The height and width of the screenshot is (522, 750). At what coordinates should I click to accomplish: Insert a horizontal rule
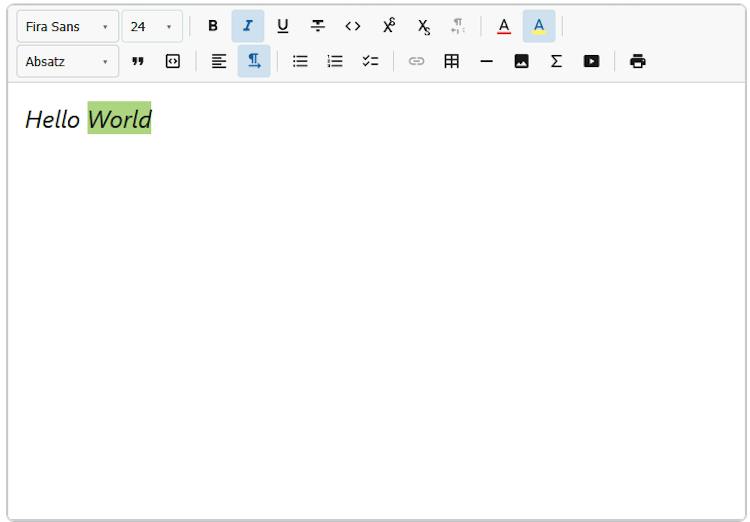pyautogui.click(x=486, y=61)
